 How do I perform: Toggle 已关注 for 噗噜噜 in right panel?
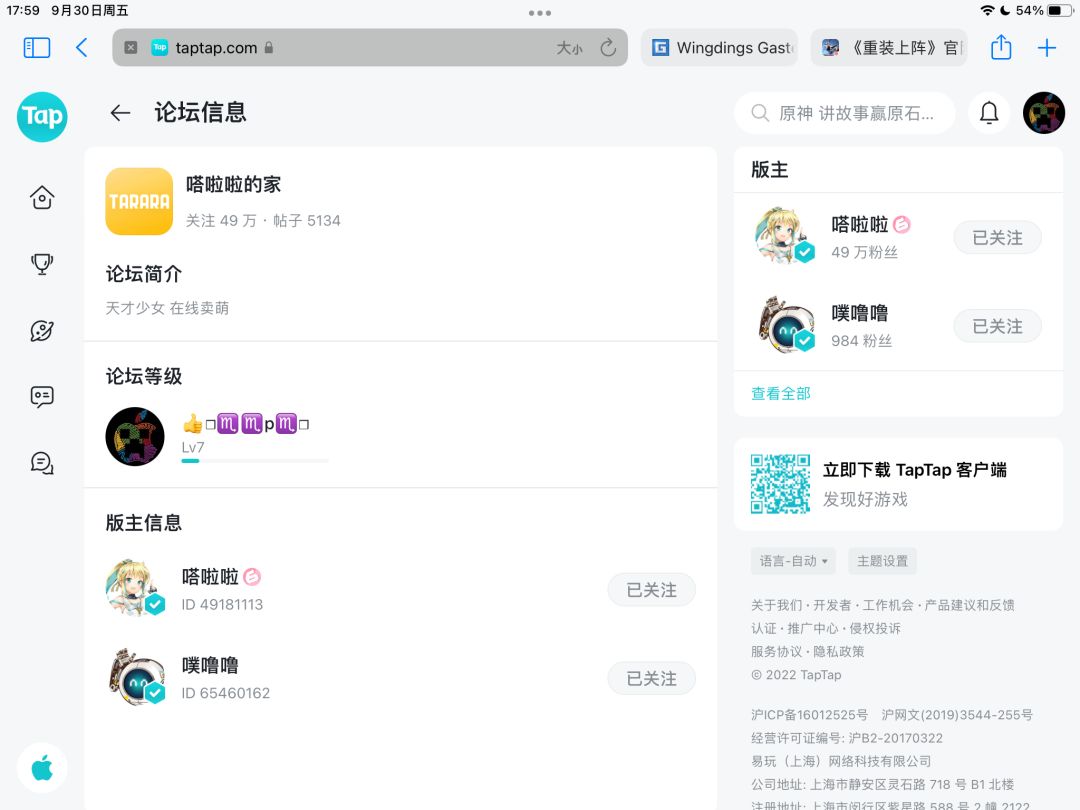click(x=997, y=326)
